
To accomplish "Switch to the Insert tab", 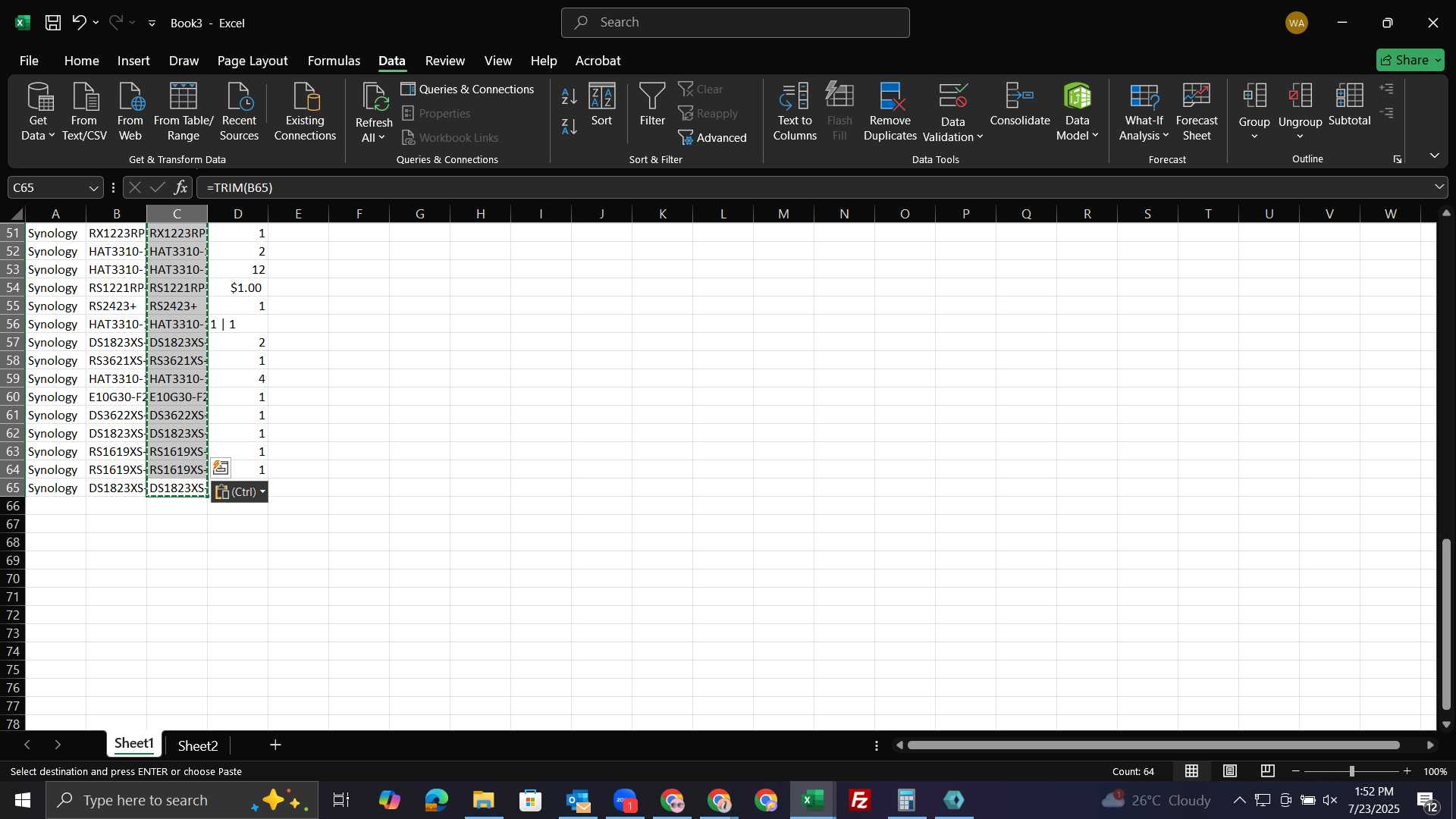I will pos(133,61).
